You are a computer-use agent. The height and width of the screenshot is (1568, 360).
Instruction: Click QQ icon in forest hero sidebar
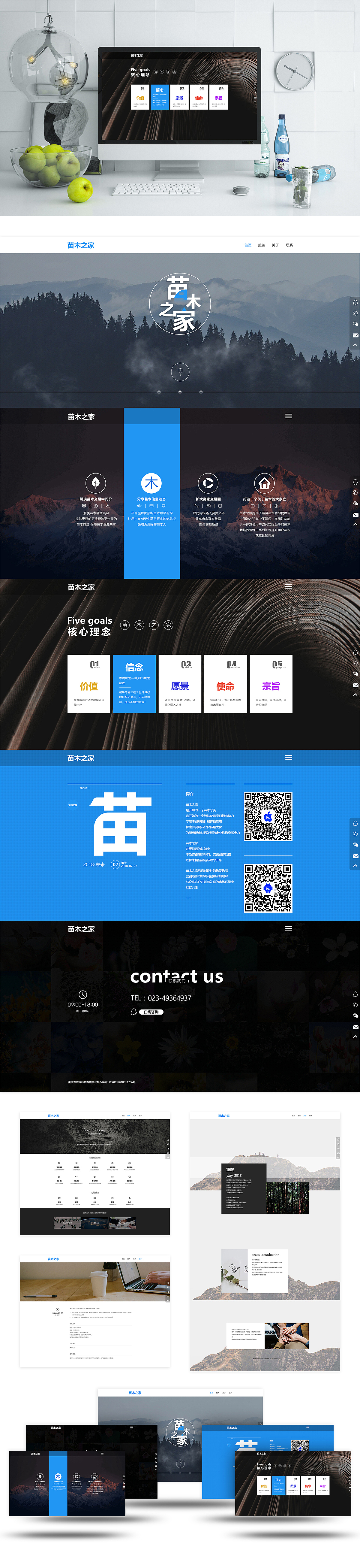click(x=356, y=303)
